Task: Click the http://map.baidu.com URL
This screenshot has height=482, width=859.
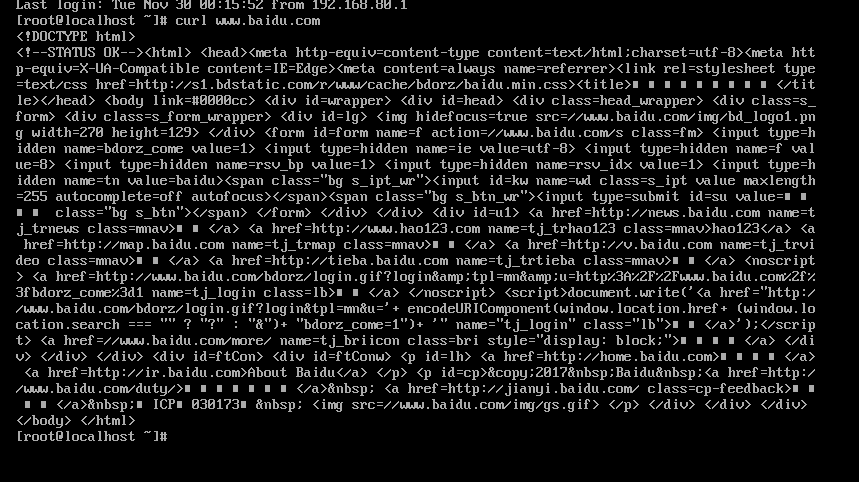Action: point(144,244)
